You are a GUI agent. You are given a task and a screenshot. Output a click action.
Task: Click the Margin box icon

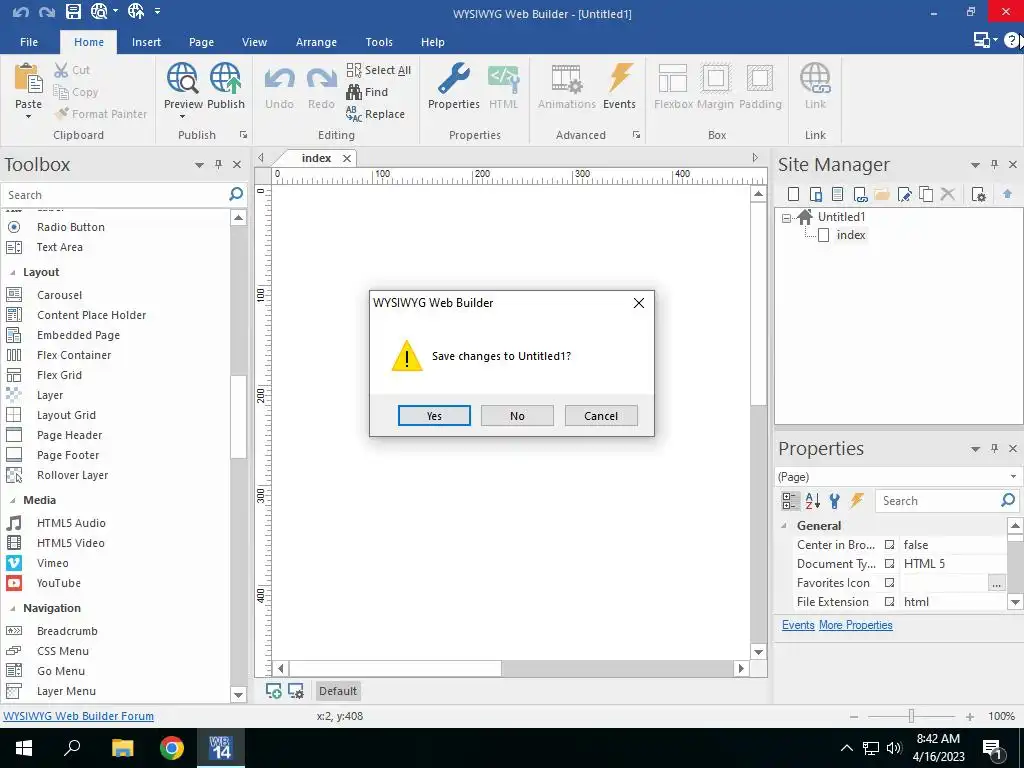716,78
